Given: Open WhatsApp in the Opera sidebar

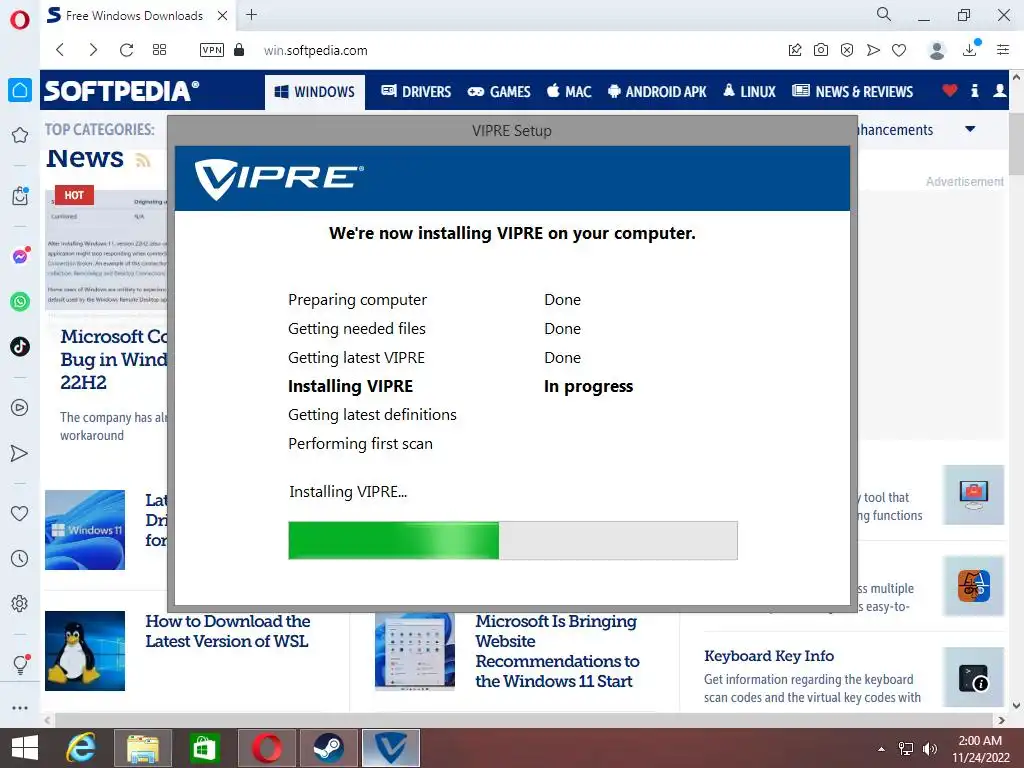Looking at the screenshot, I should 20,302.
